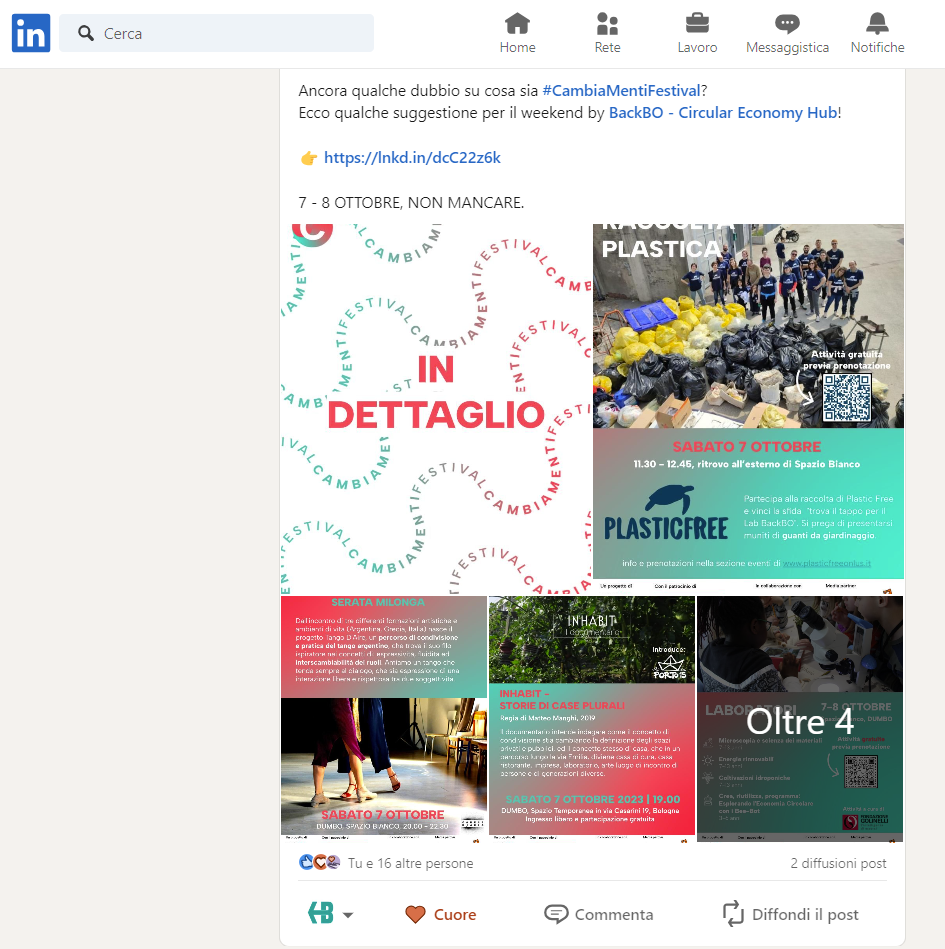The height and width of the screenshot is (949, 945).
Task: Open the 'Oltre 4' more images thumbnail
Action: (x=799, y=718)
